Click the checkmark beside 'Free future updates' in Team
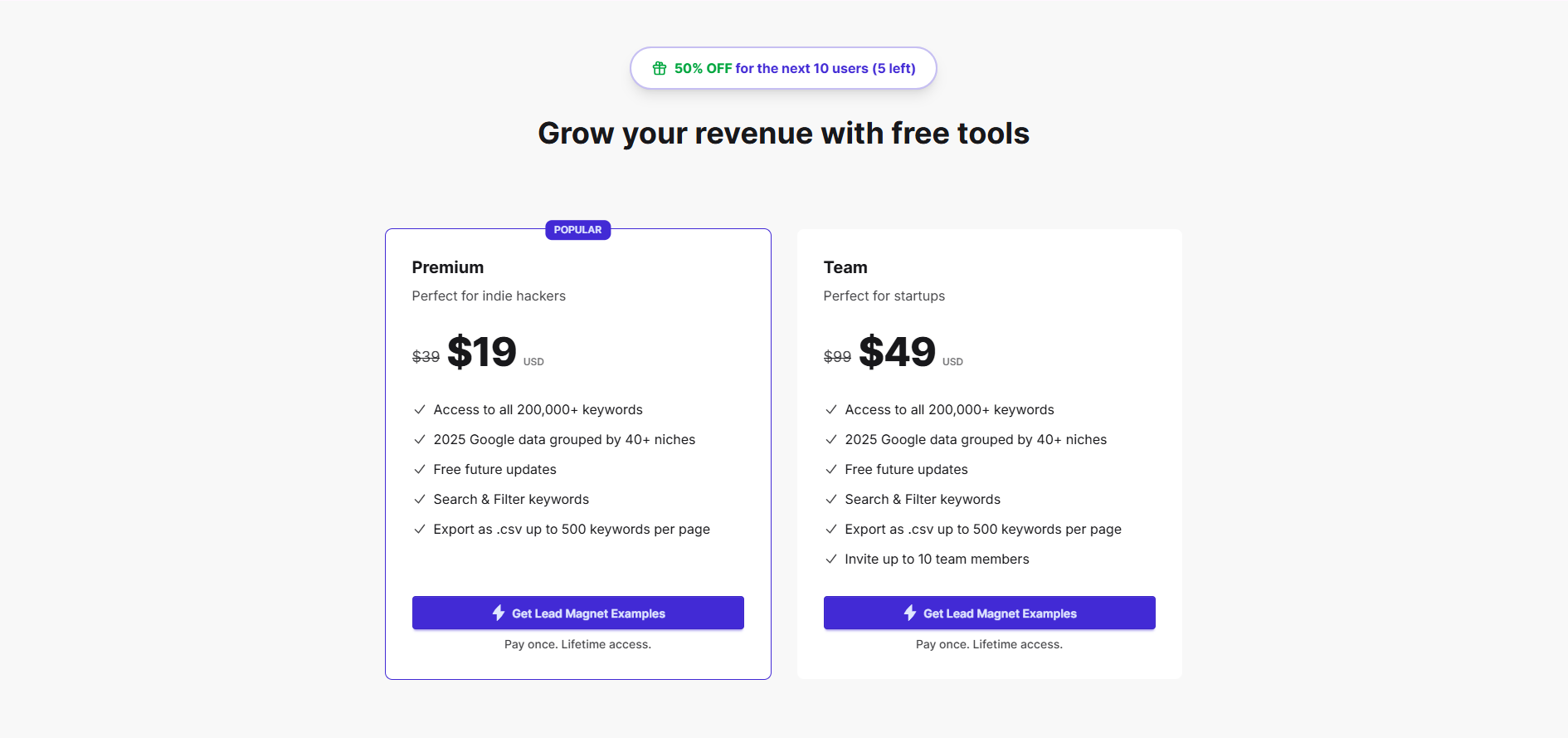 830,469
